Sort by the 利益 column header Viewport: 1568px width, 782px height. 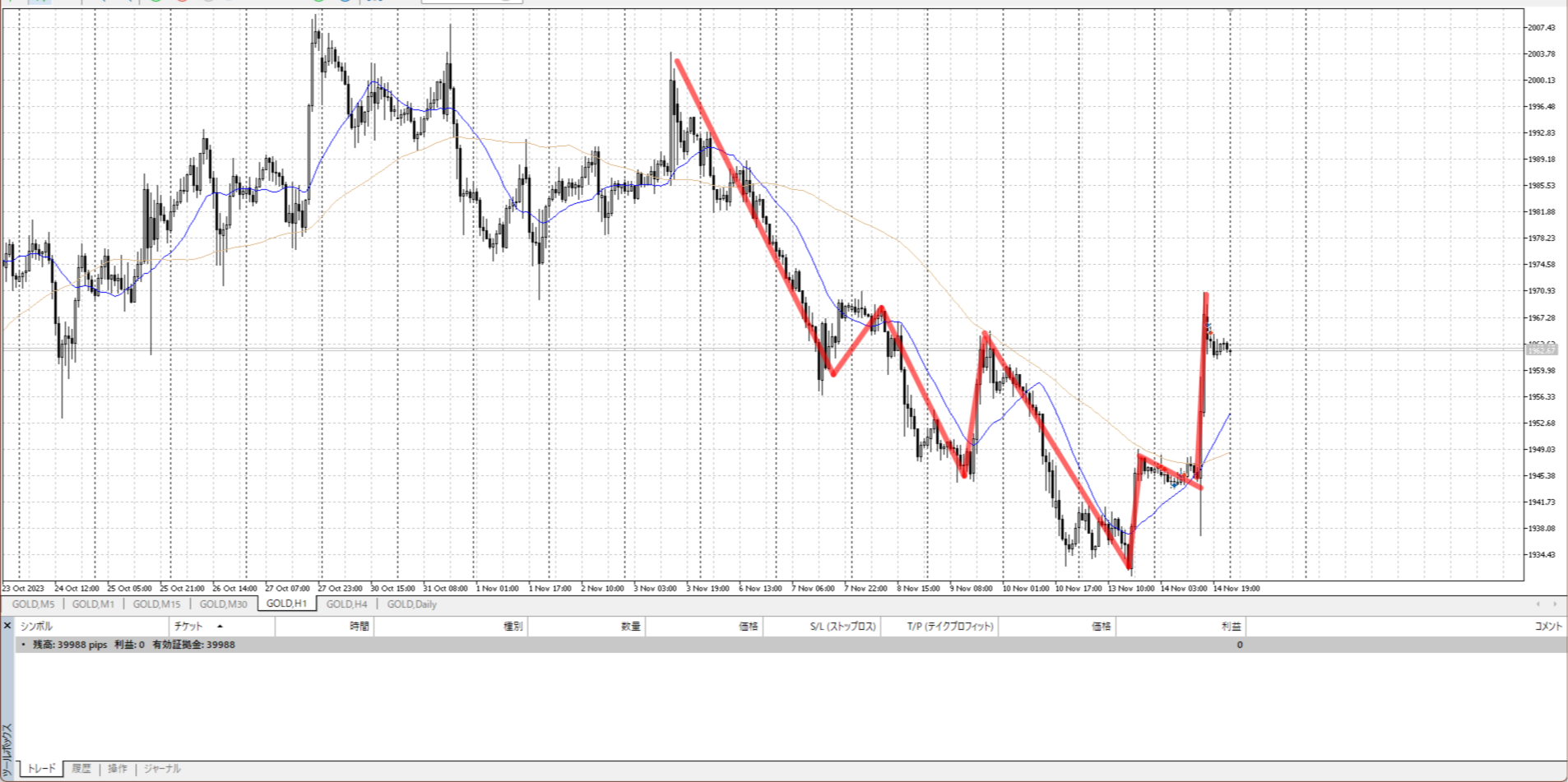tap(1231, 627)
